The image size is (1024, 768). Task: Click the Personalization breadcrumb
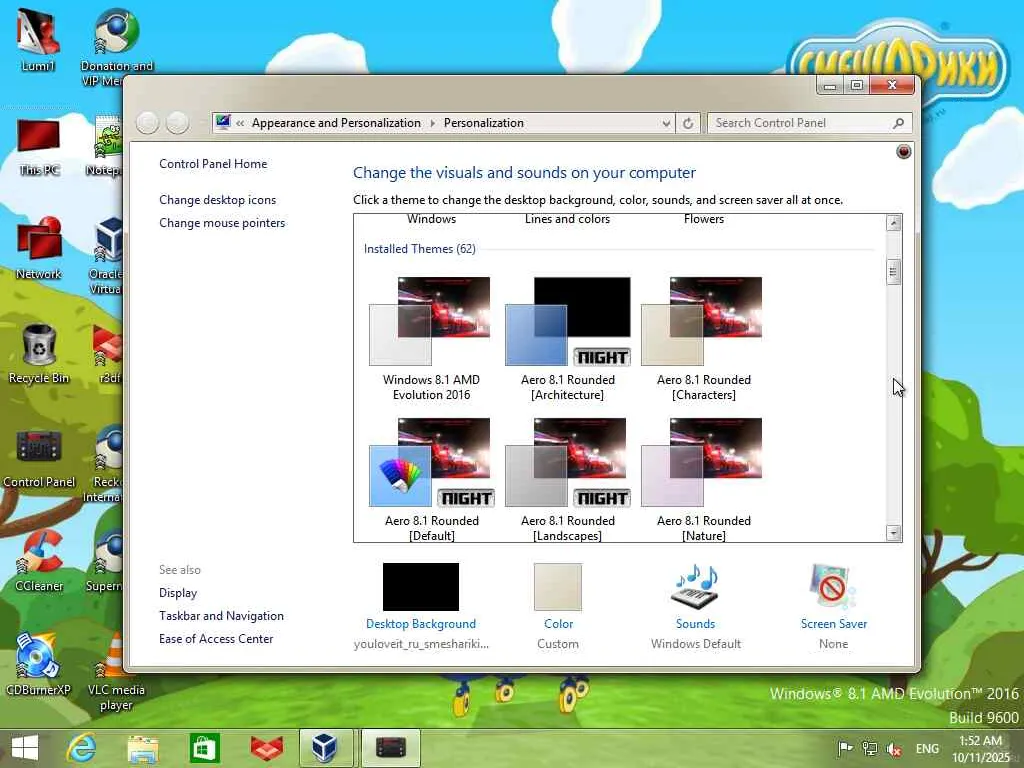tap(483, 123)
